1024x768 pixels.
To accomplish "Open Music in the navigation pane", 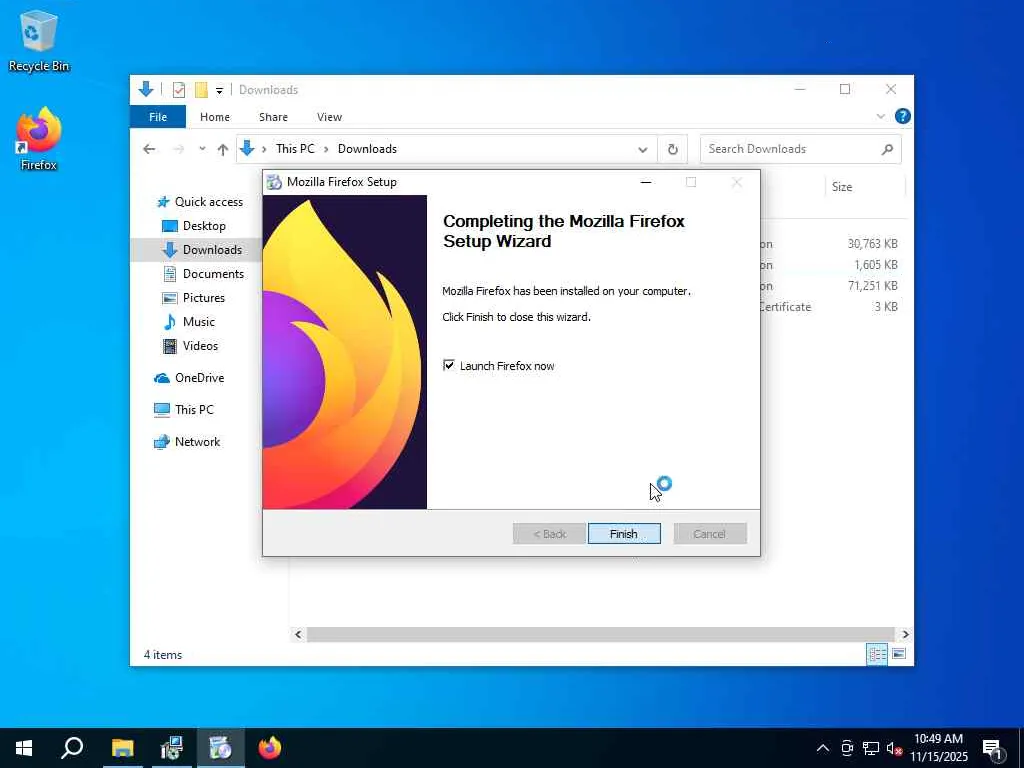I will click(188, 322).
